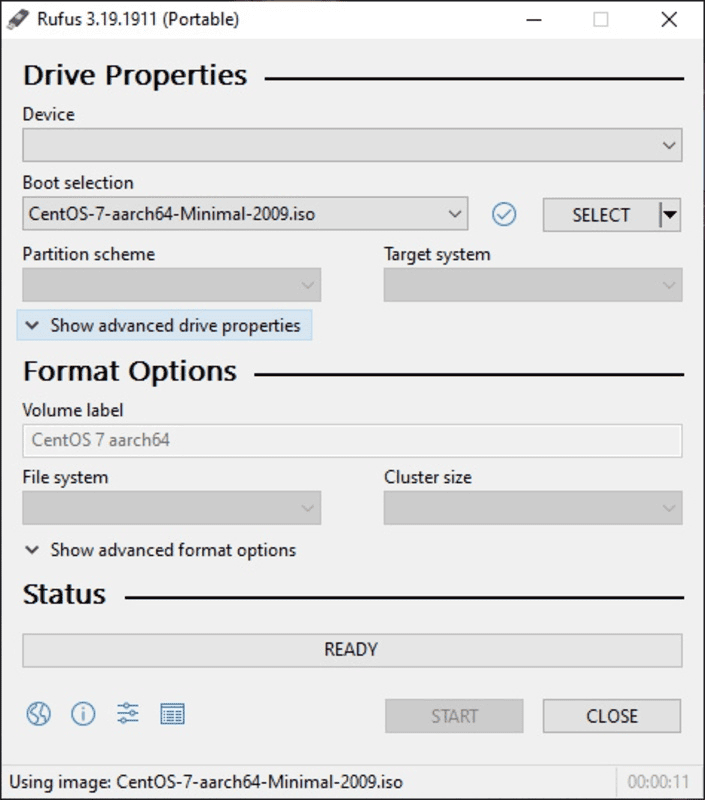Viewport: 705px width, 800px height.
Task: Click the CLOSE button
Action: 612,716
